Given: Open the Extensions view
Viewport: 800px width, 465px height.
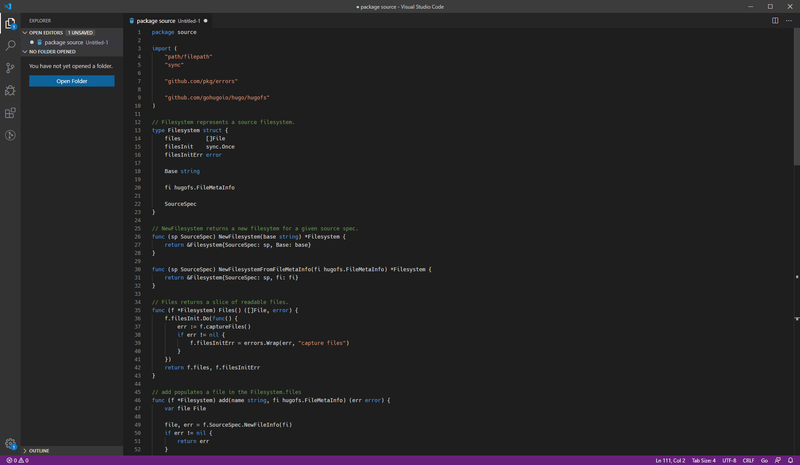Looking at the screenshot, I should [10, 114].
